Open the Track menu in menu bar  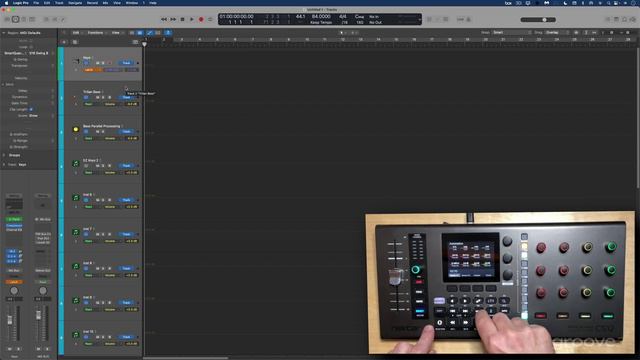point(59,3)
